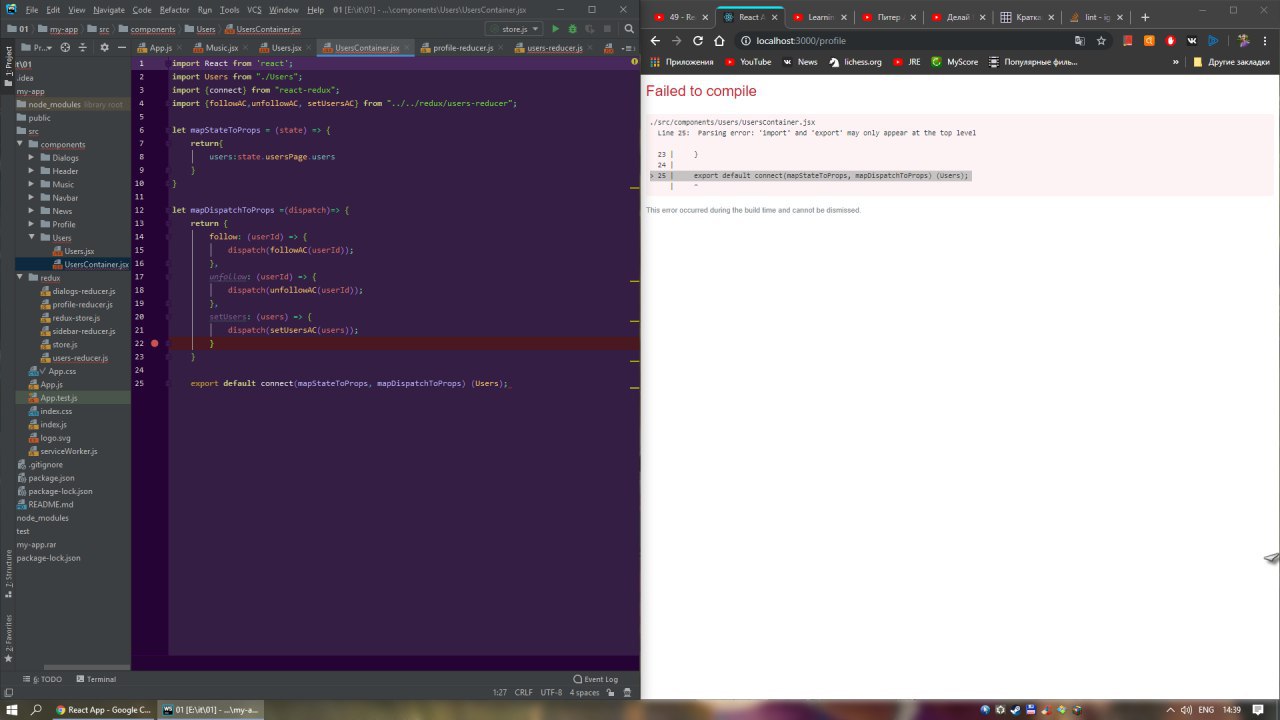The image size is (1280, 720).
Task: Open the store.js run configuration dropdown
Action: pyautogui.click(x=514, y=29)
